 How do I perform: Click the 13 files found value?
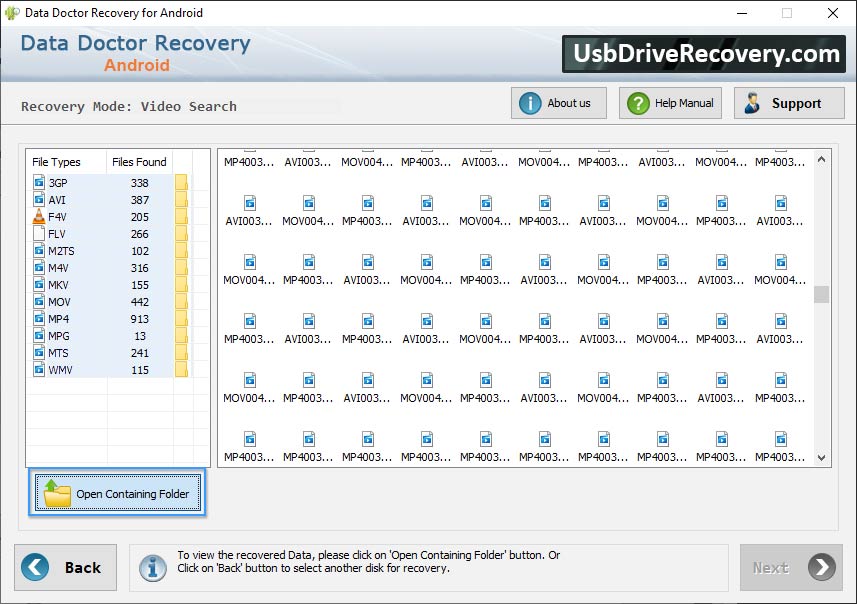pos(140,336)
